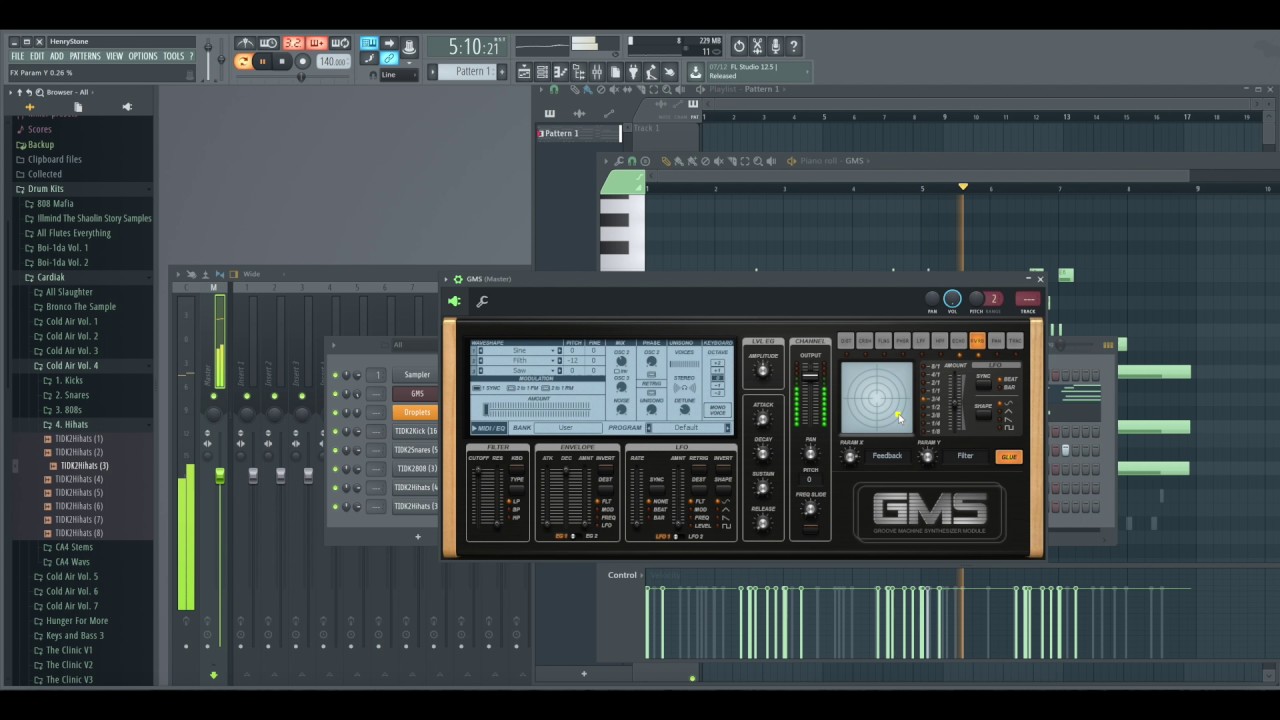Click the microphone recording icon
This screenshot has width=1280, height=720.
click(775, 46)
